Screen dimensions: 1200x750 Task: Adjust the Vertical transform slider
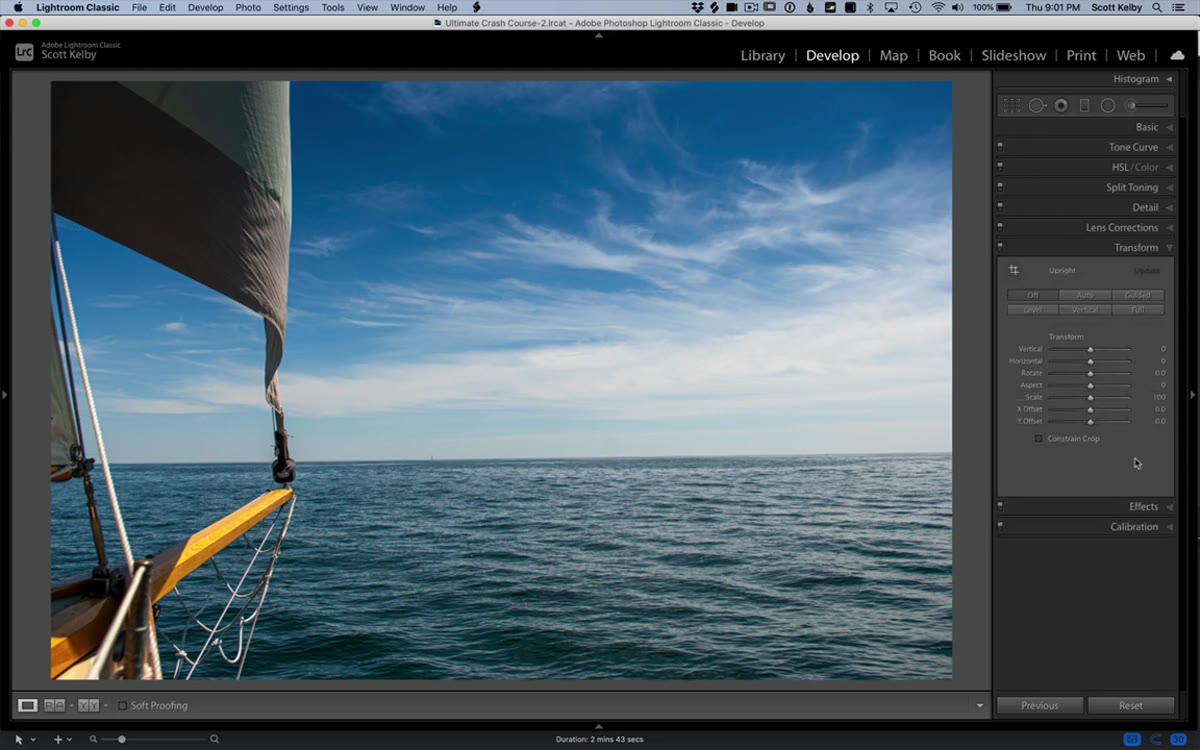1090,349
